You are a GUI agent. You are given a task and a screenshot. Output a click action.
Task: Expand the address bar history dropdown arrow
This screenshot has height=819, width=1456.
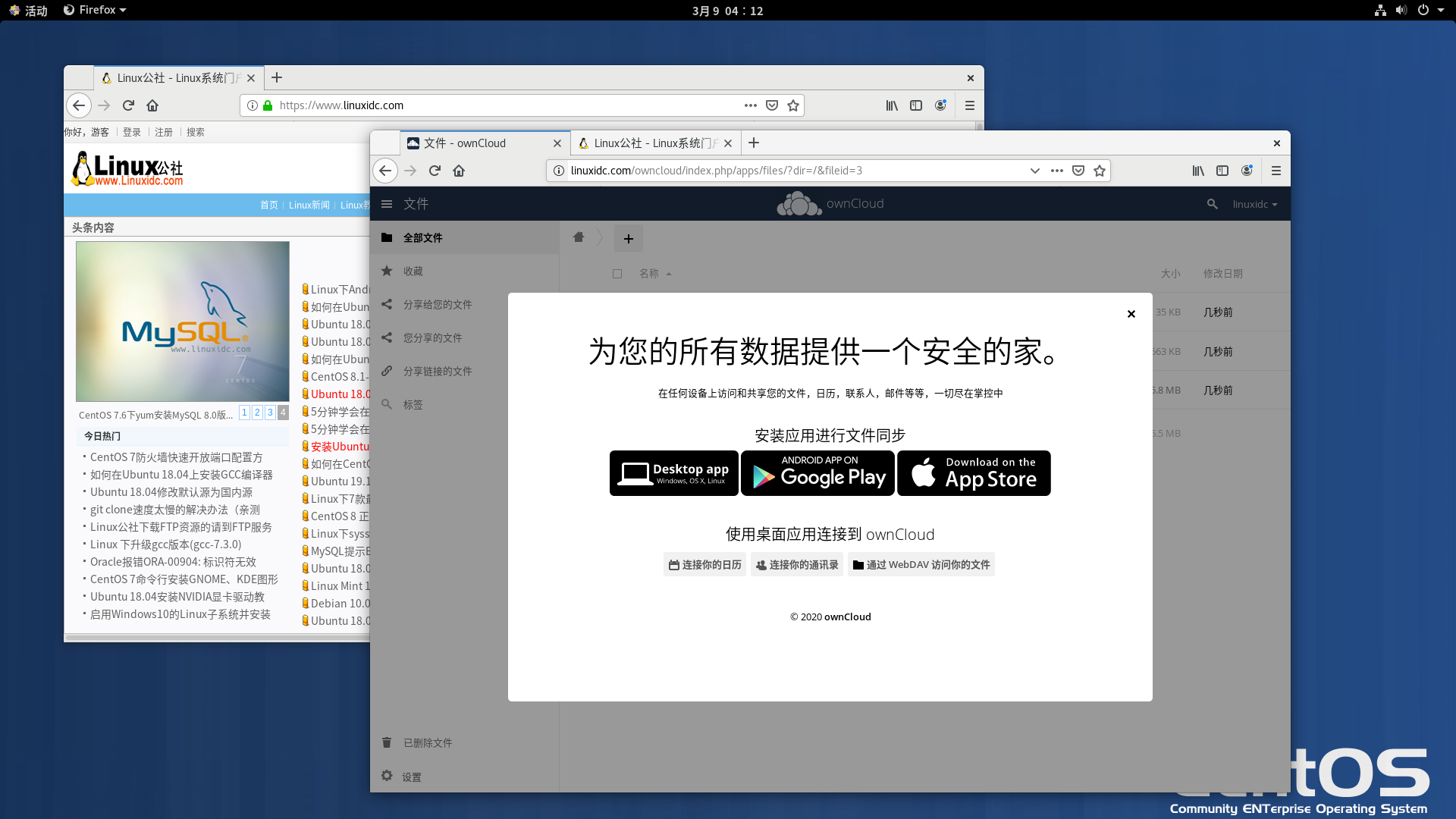click(x=1034, y=171)
